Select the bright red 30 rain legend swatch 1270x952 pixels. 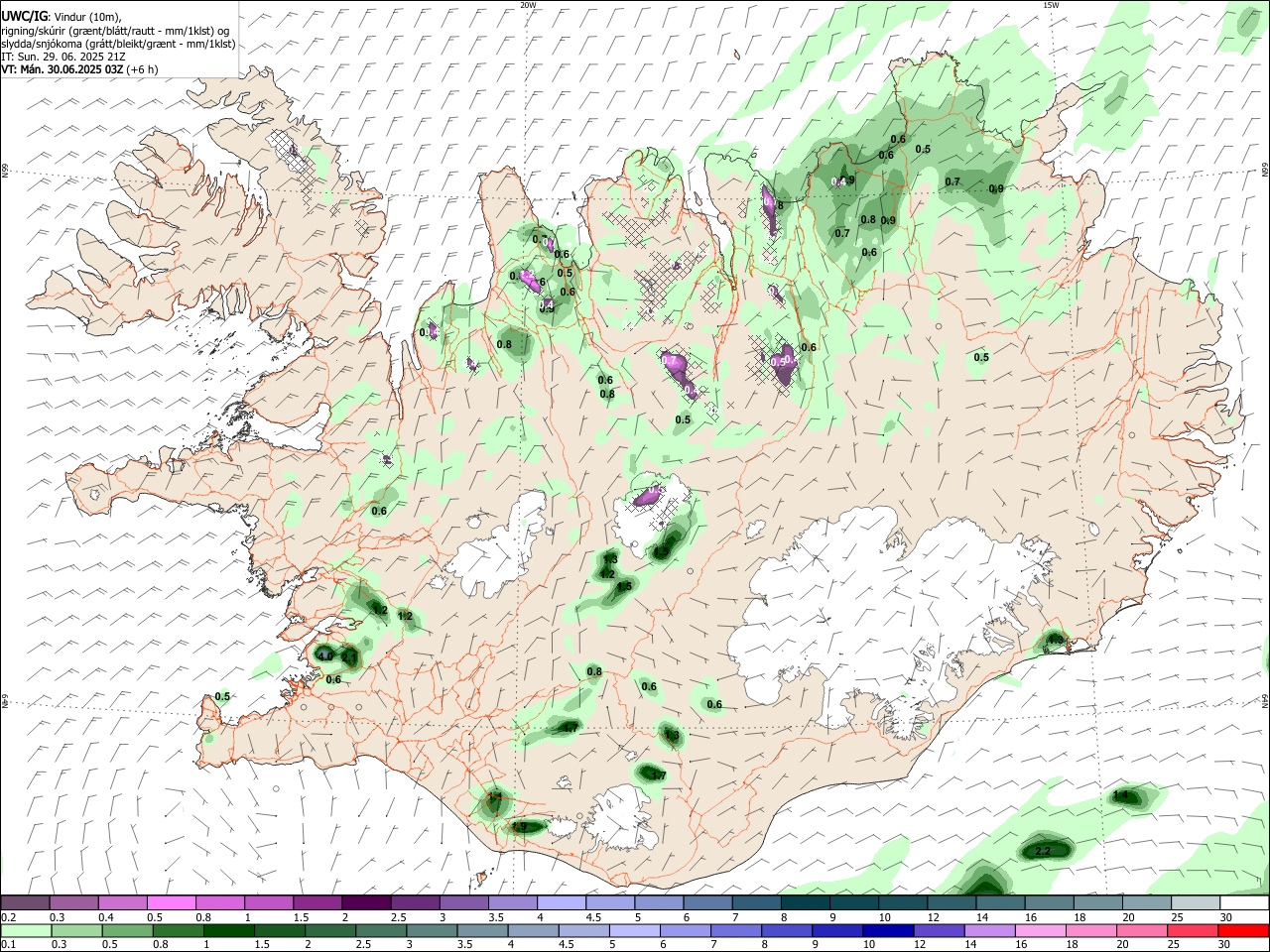1244,931
